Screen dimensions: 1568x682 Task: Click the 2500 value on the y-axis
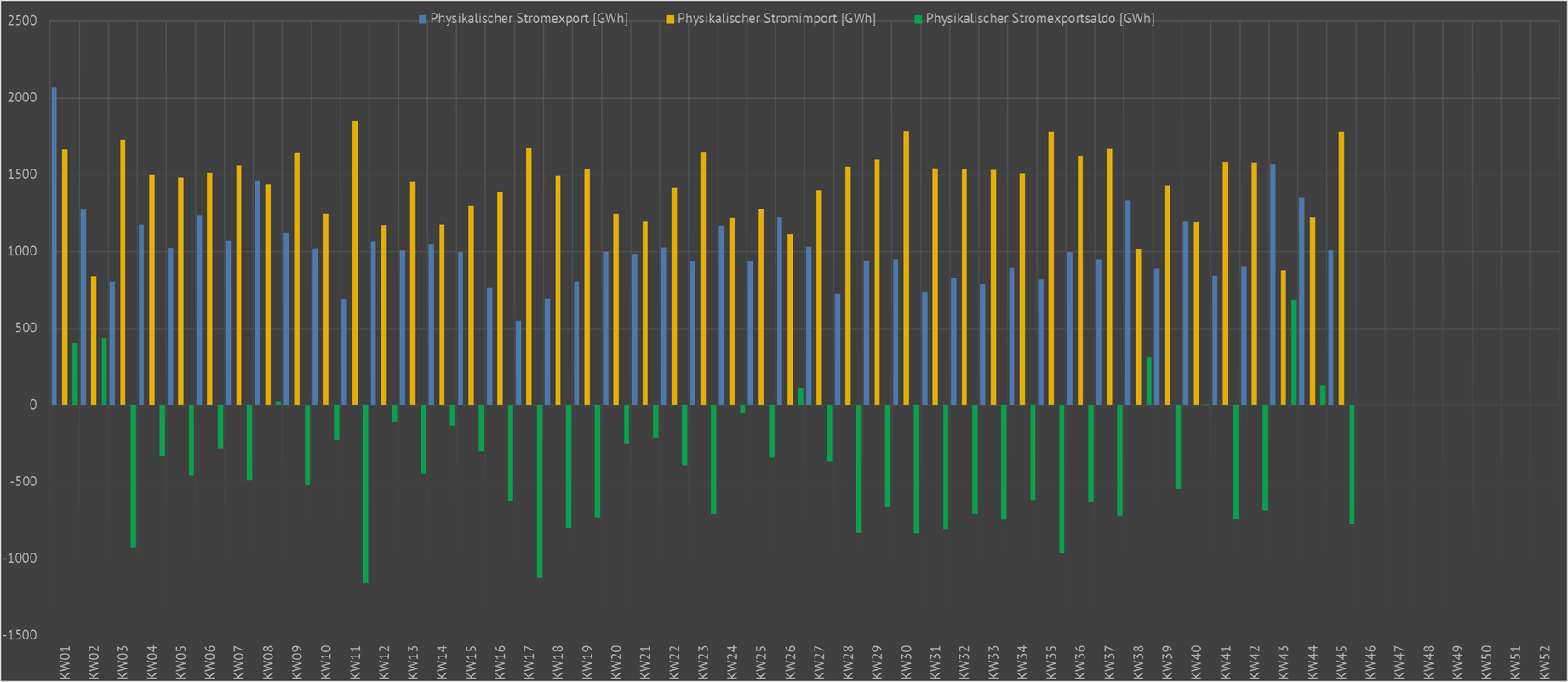click(22, 20)
